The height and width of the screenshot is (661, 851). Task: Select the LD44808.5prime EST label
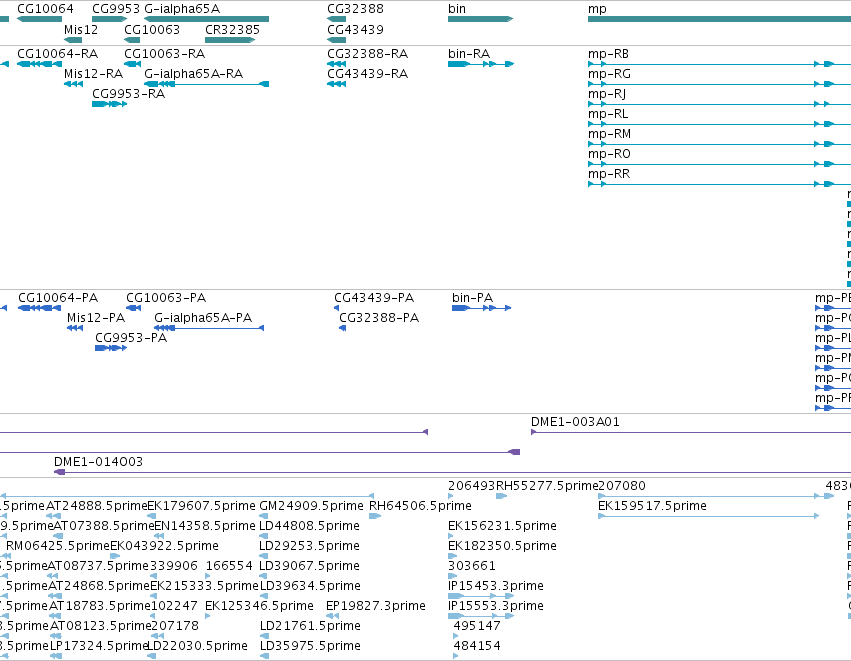tap(309, 526)
